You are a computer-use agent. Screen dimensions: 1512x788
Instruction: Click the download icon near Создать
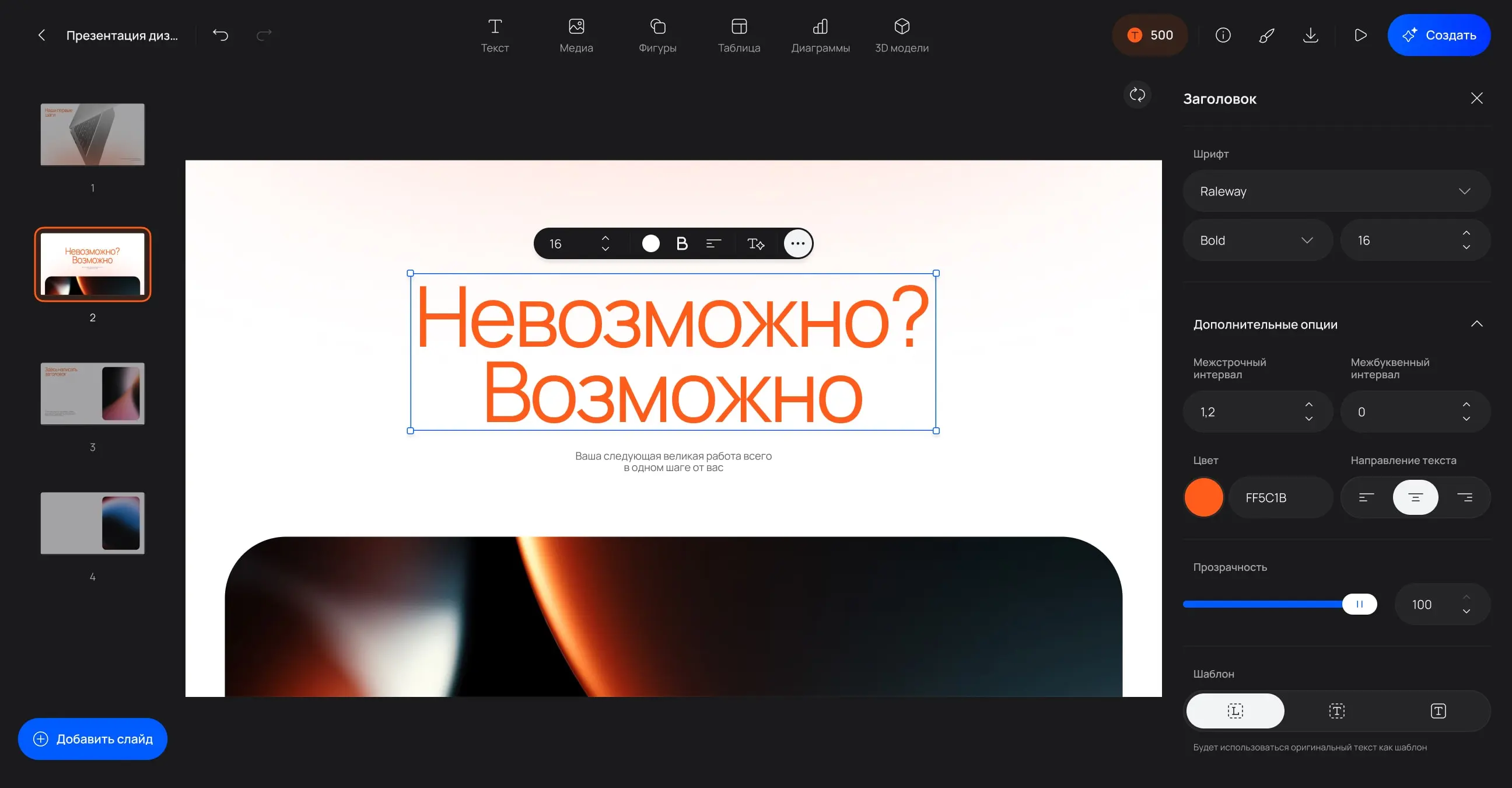point(1311,35)
